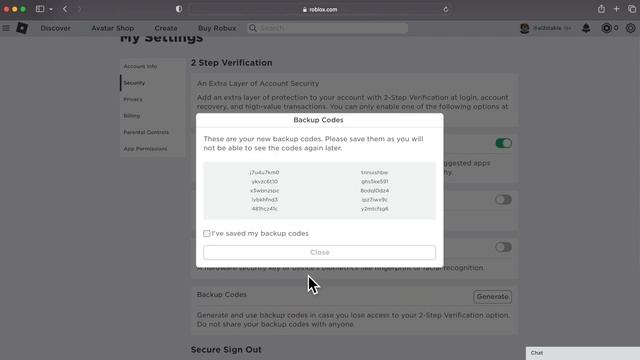Click the Safari share icon
The width and height of the screenshot is (640, 360).
pyautogui.click(x=601, y=9)
